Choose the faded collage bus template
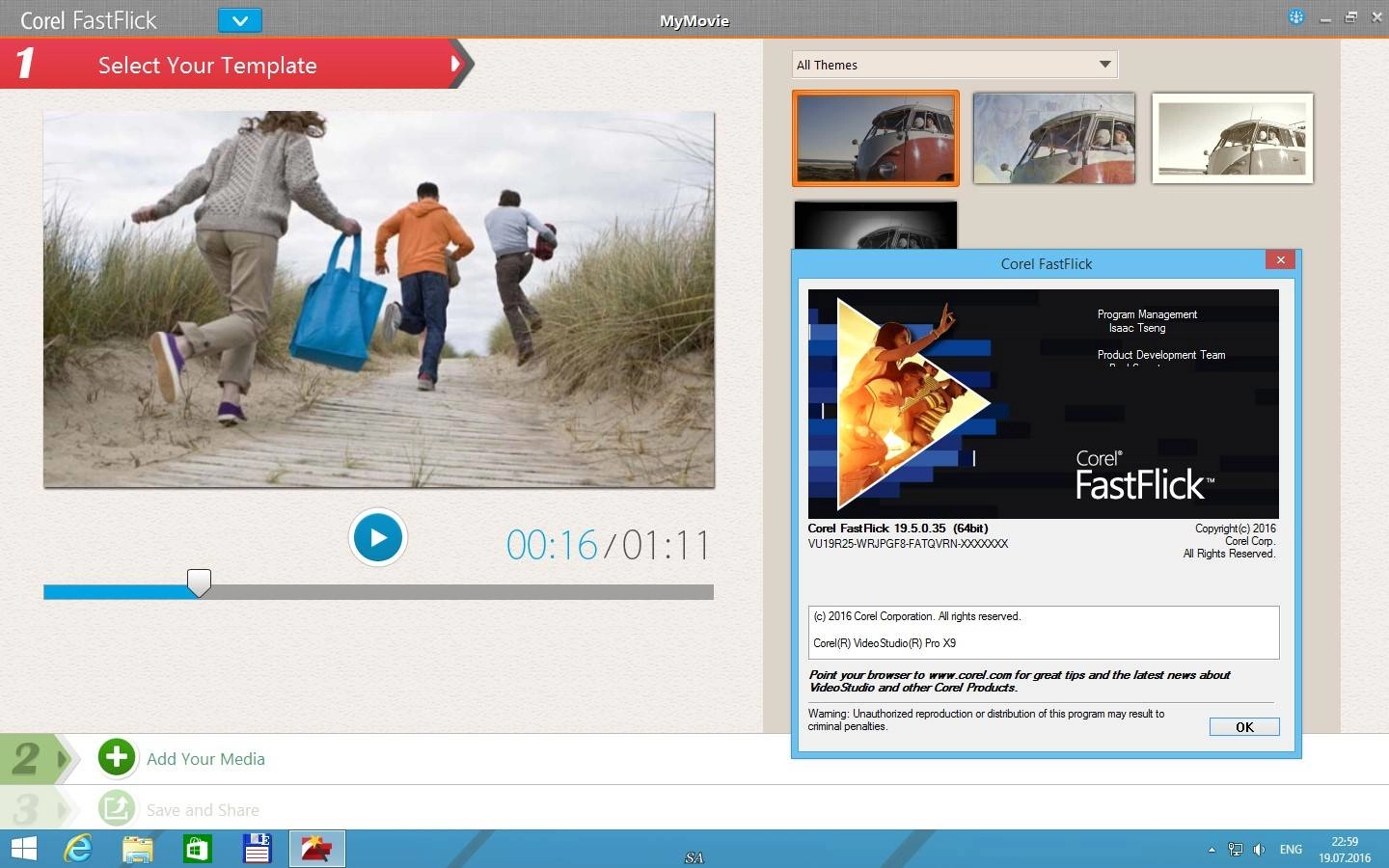This screenshot has width=1389, height=868. click(x=1054, y=138)
